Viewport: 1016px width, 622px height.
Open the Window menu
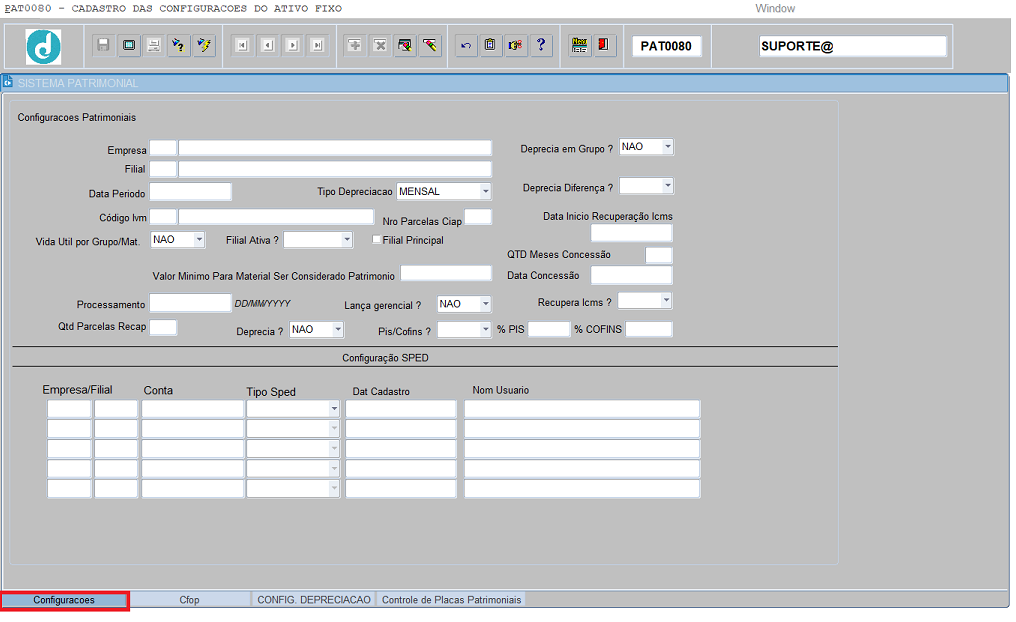point(775,8)
